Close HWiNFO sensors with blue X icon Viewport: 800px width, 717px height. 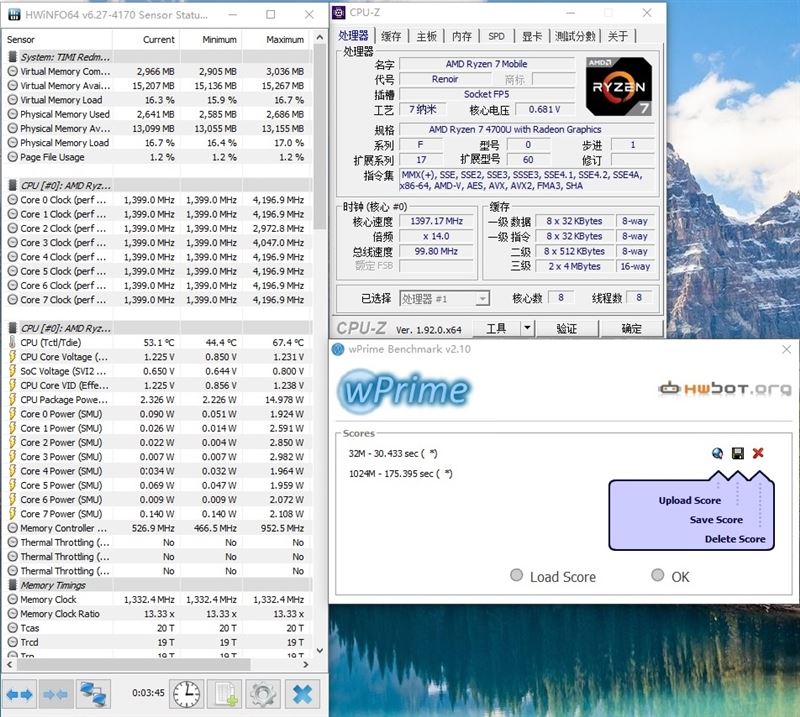coord(303,694)
